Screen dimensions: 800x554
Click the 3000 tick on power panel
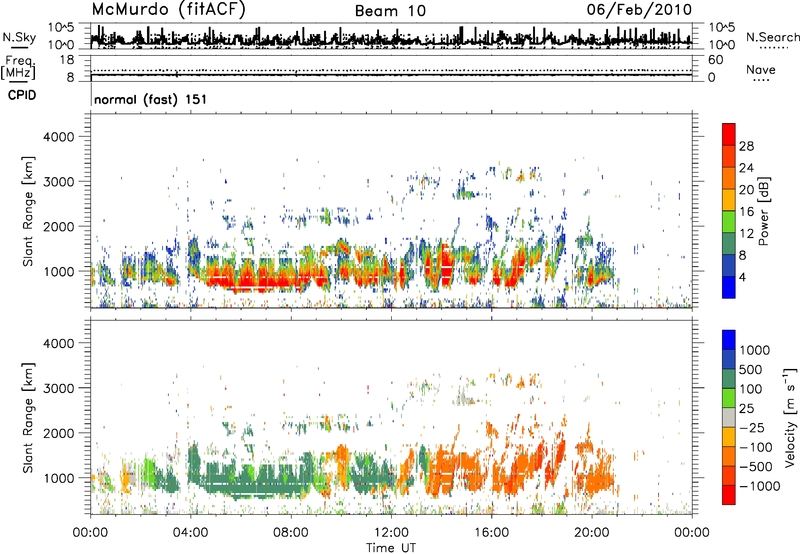pos(58,182)
